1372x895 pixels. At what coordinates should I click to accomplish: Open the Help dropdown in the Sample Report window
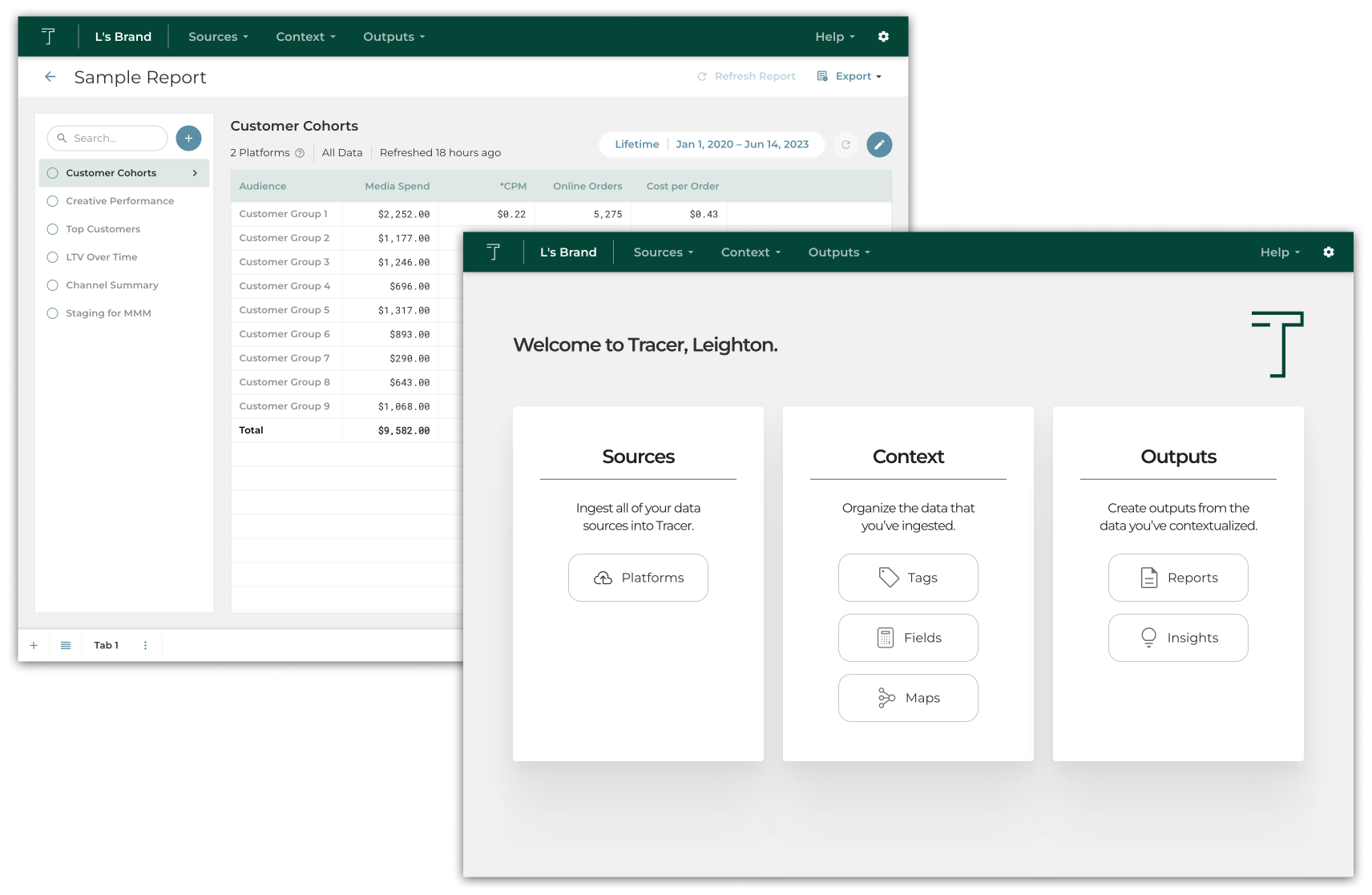[x=835, y=37]
